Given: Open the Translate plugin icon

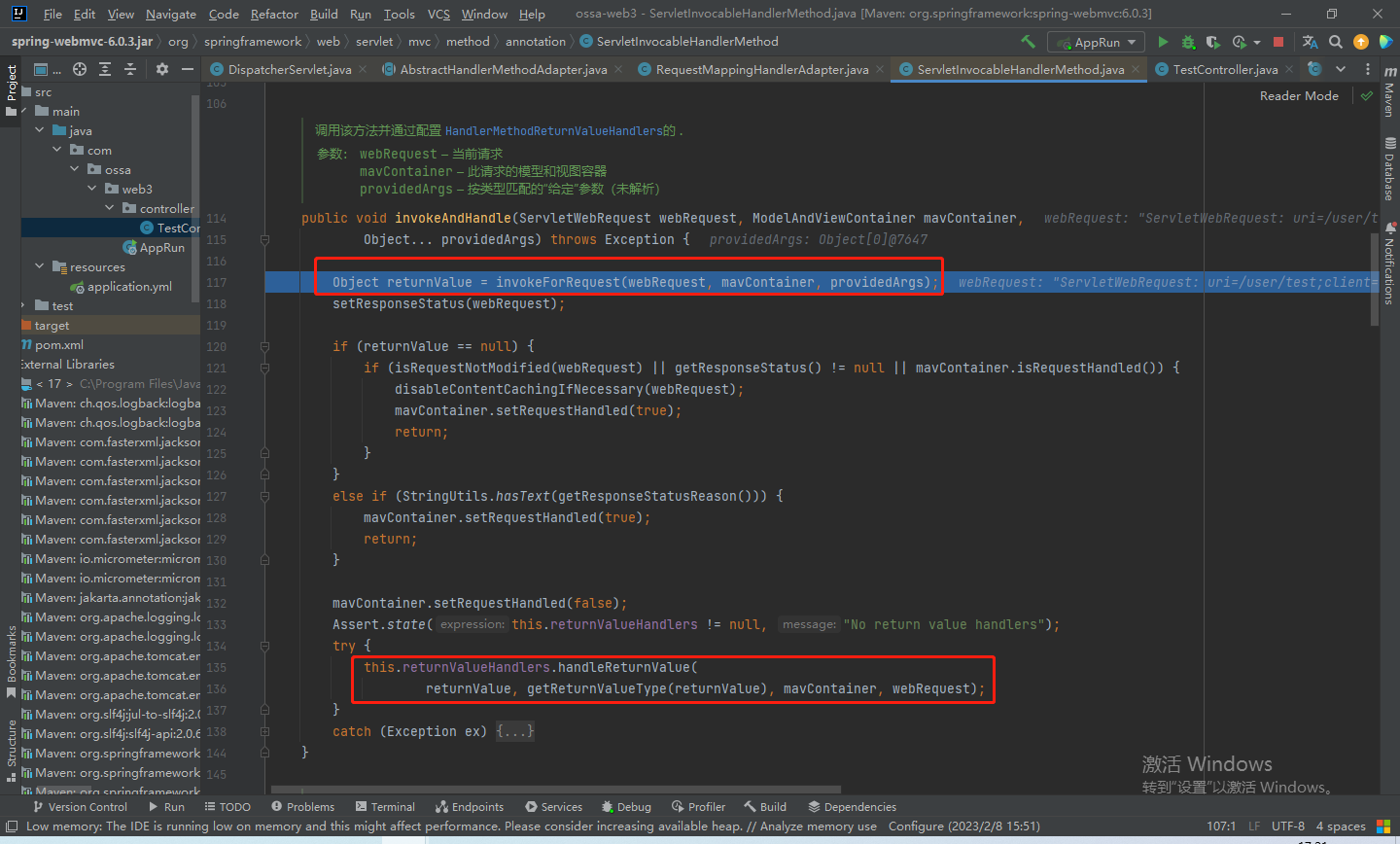Looking at the screenshot, I should coord(1310,42).
